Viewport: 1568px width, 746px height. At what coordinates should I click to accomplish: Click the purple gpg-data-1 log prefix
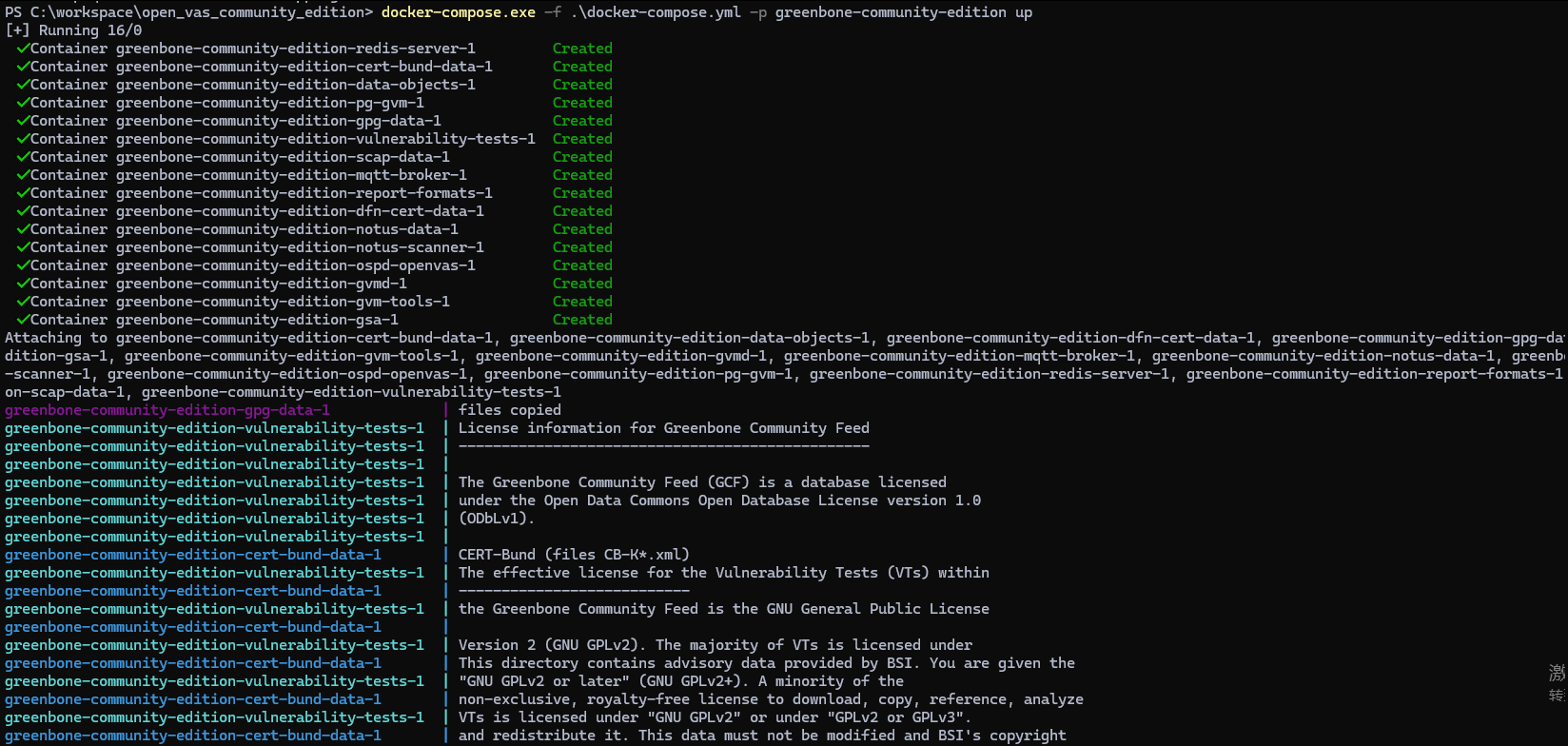coord(167,410)
